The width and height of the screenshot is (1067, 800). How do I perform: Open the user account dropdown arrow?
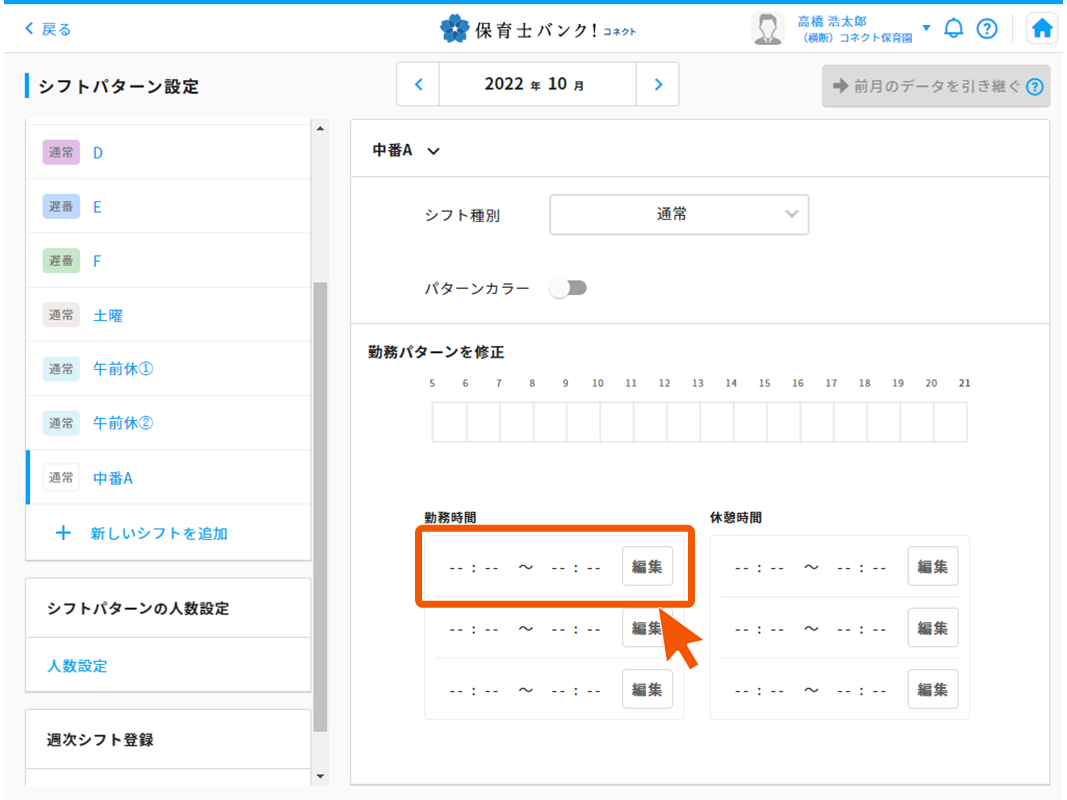pyautogui.click(x=926, y=28)
